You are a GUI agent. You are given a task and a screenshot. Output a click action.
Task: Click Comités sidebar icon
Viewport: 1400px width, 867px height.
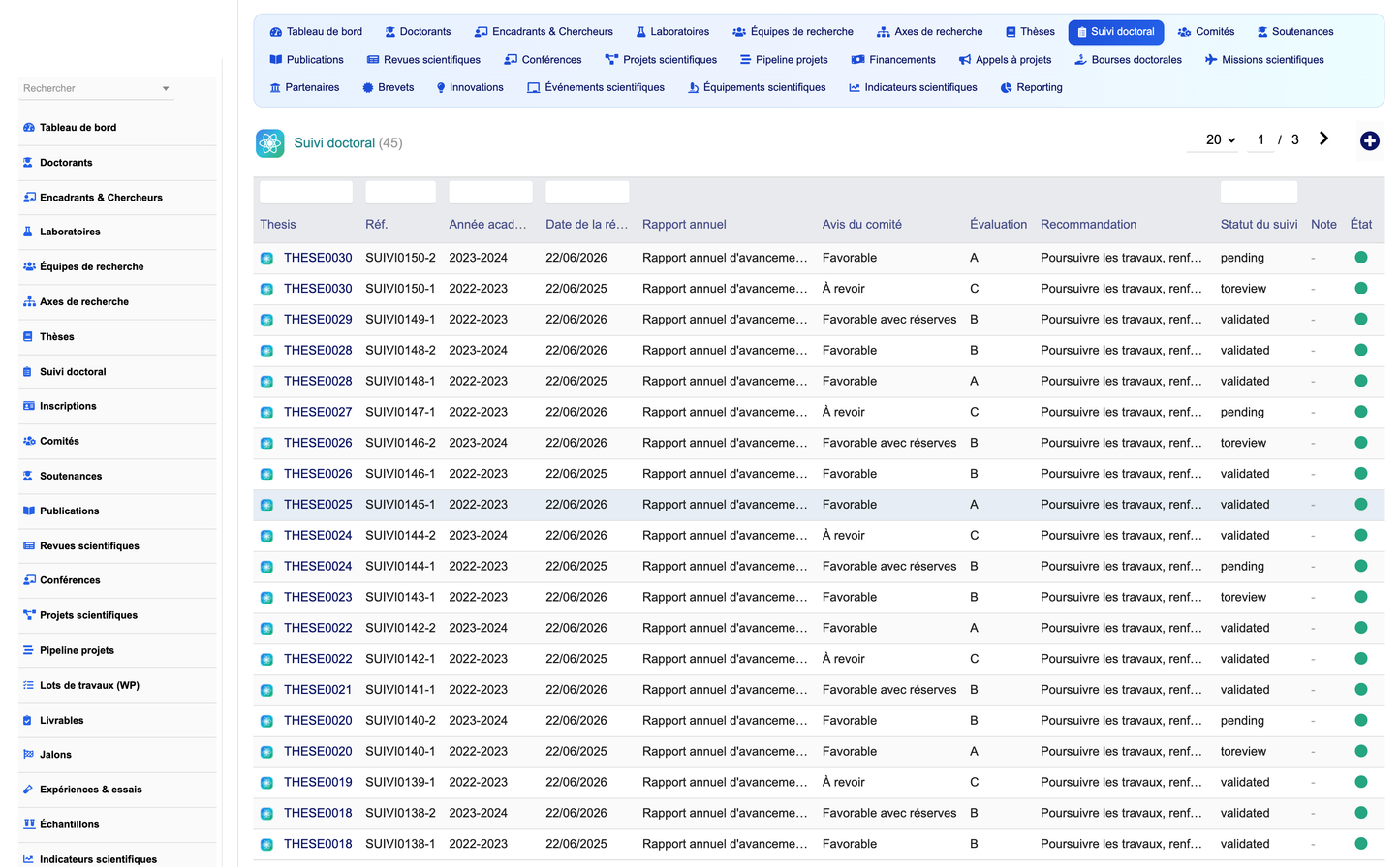point(29,442)
